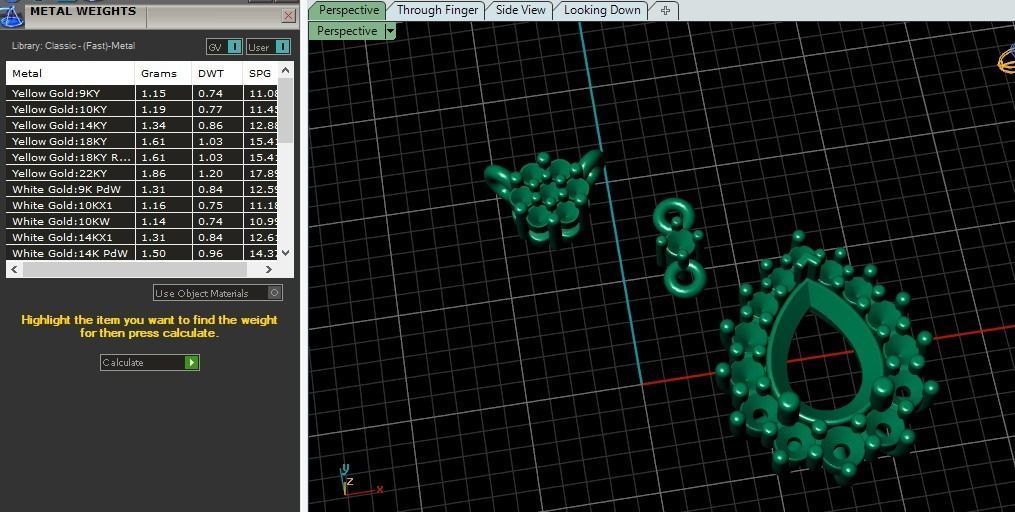
Task: Switch to the Side View tab
Action: [x=520, y=10]
